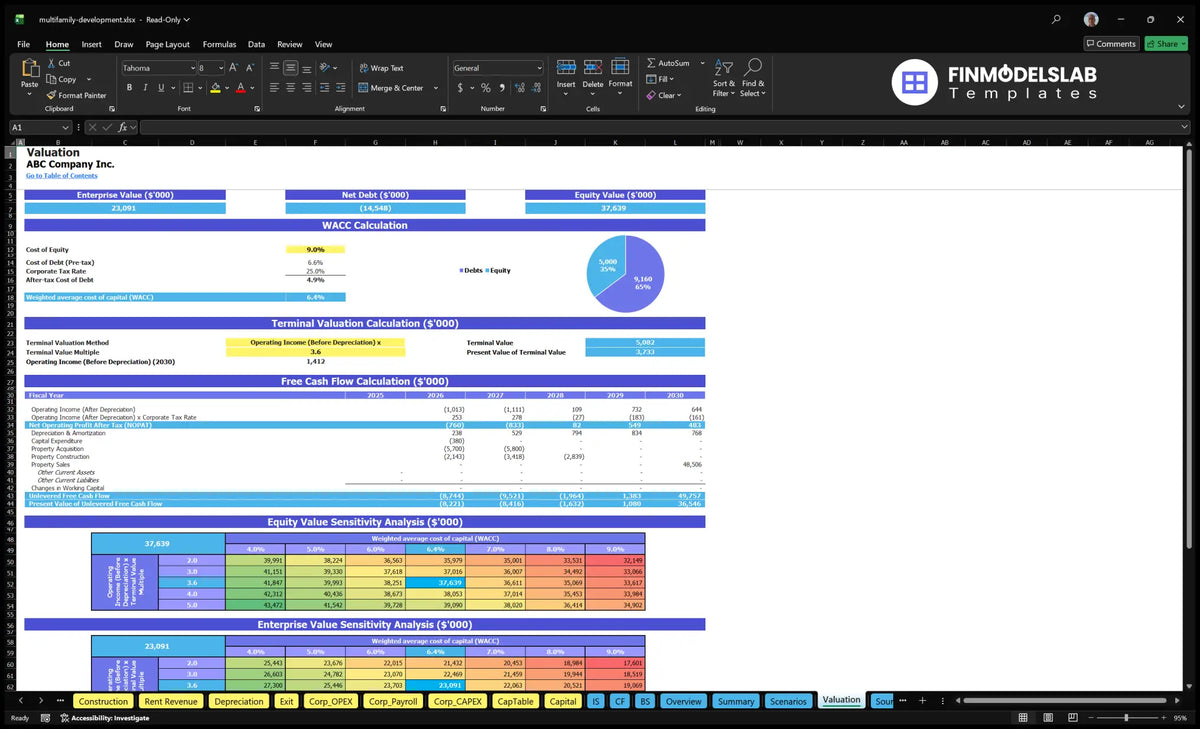1200x729 pixels.
Task: Click the Sort & Filter icon
Action: [724, 67]
